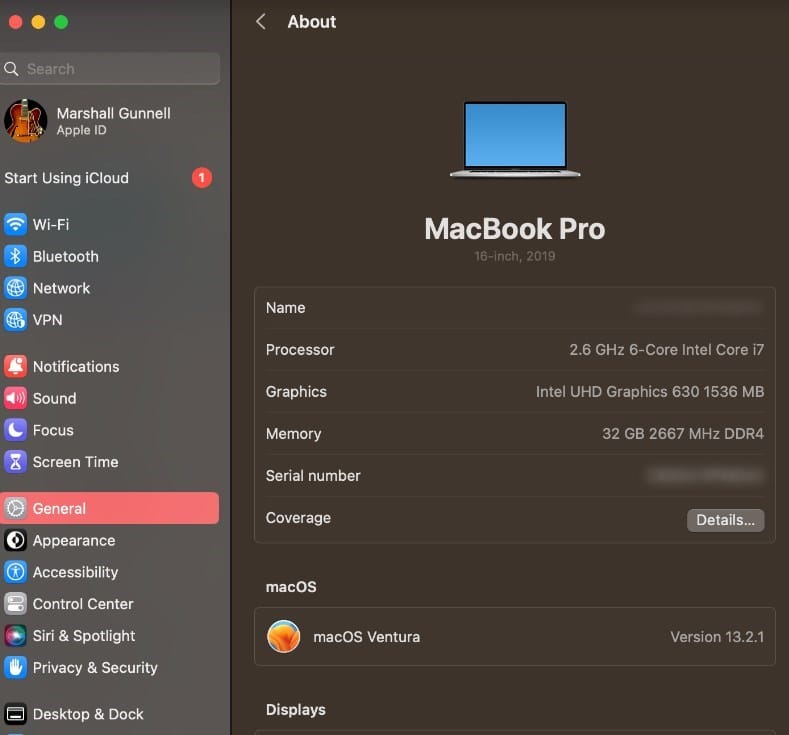Click the Coverage row label
This screenshot has width=789, height=735.
298,517
